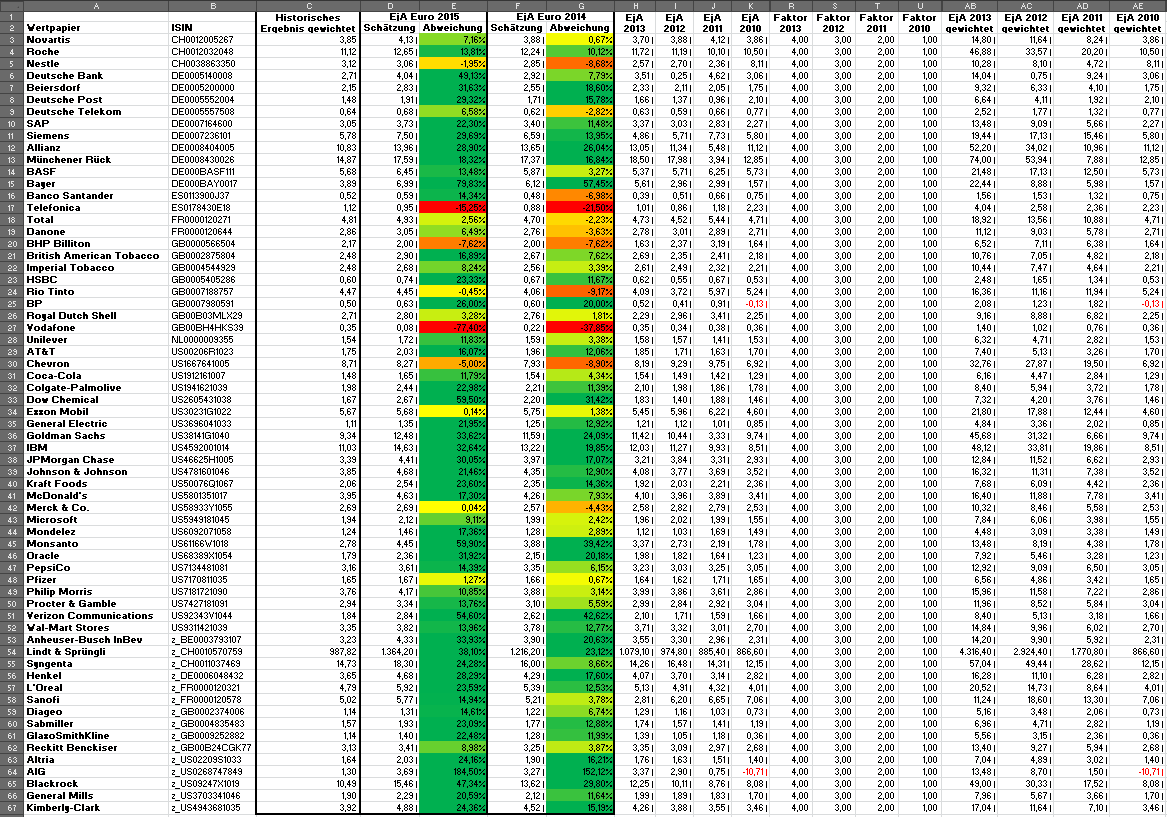The height and width of the screenshot is (817, 1167).
Task: Click the ISIN header cell
Action: 212,28
